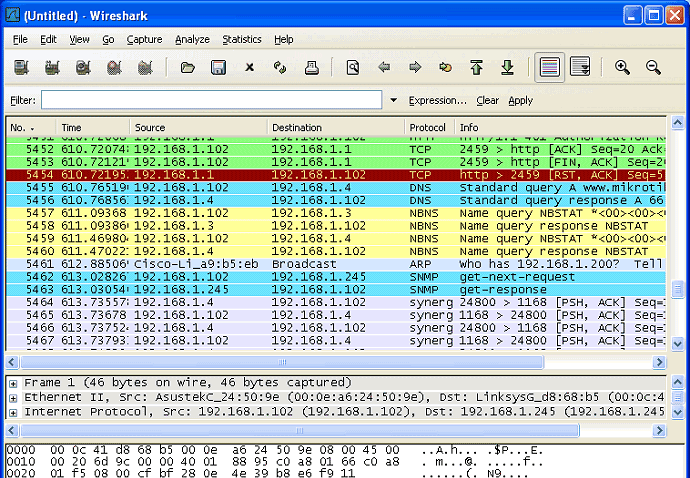This screenshot has width=690, height=478.
Task: Select packet 5453 FIN, ACK row
Action: click(335, 162)
